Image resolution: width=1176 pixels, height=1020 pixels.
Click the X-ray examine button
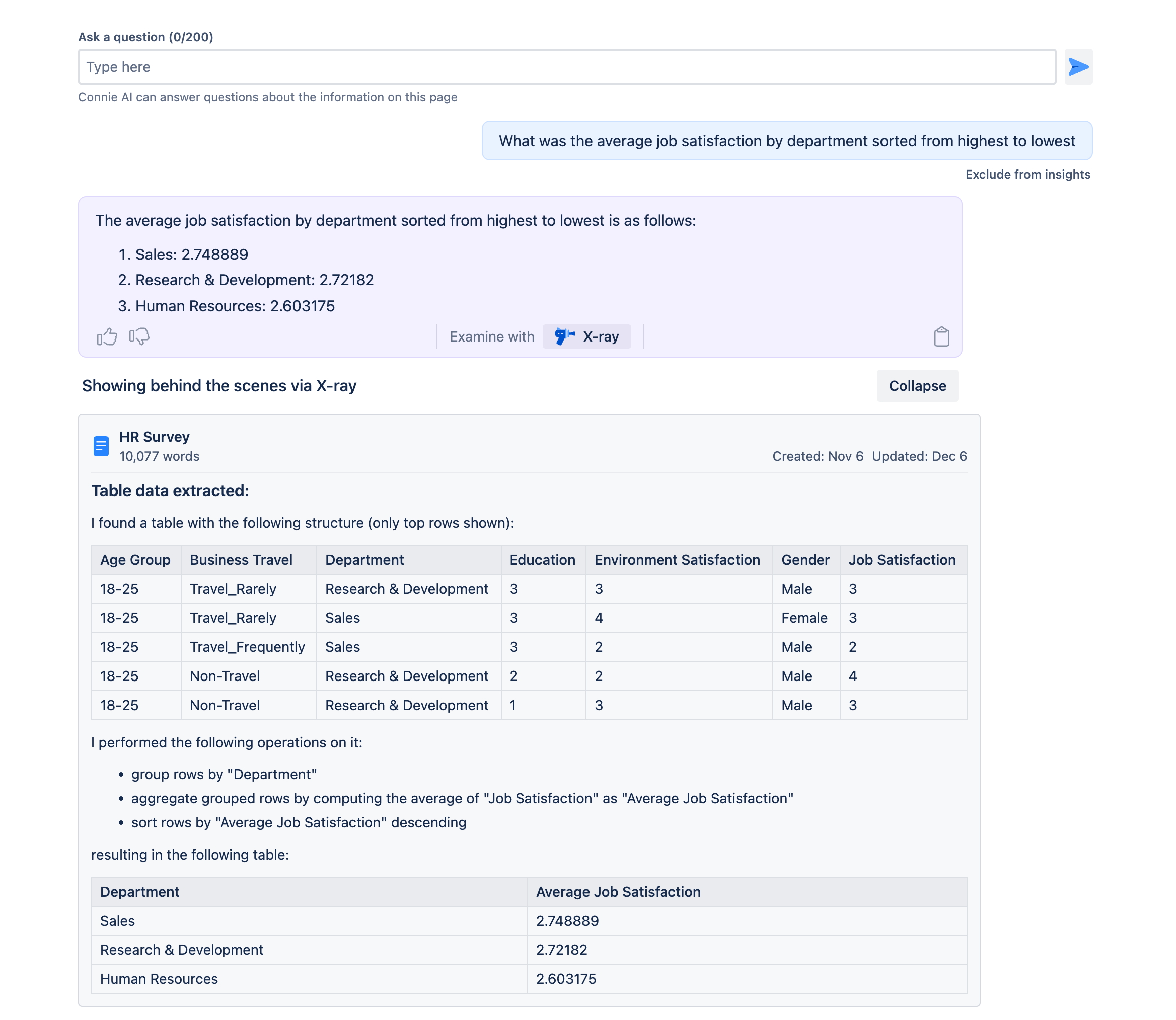(586, 336)
